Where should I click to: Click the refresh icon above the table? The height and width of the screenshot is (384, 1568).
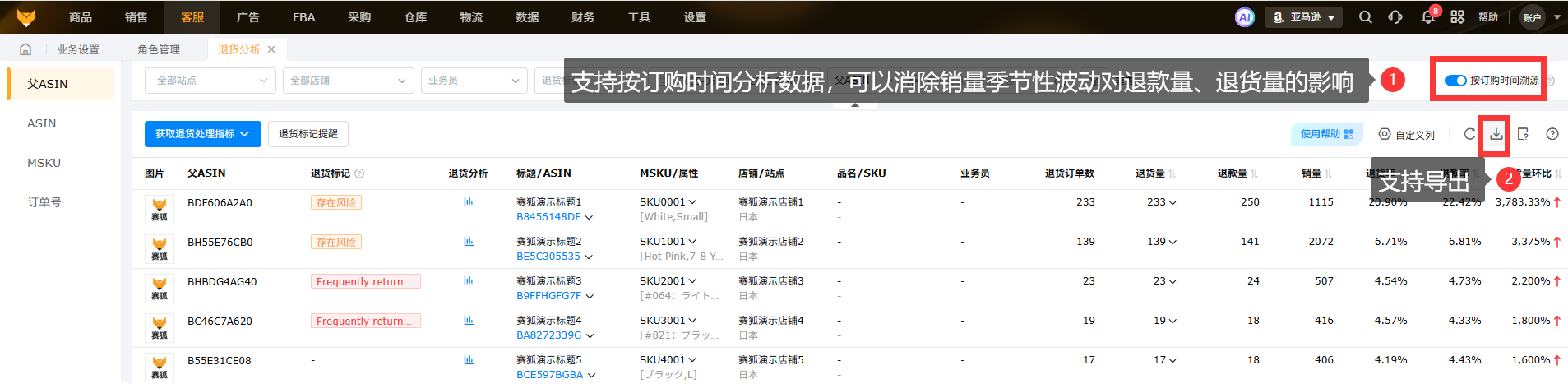[x=1469, y=134]
